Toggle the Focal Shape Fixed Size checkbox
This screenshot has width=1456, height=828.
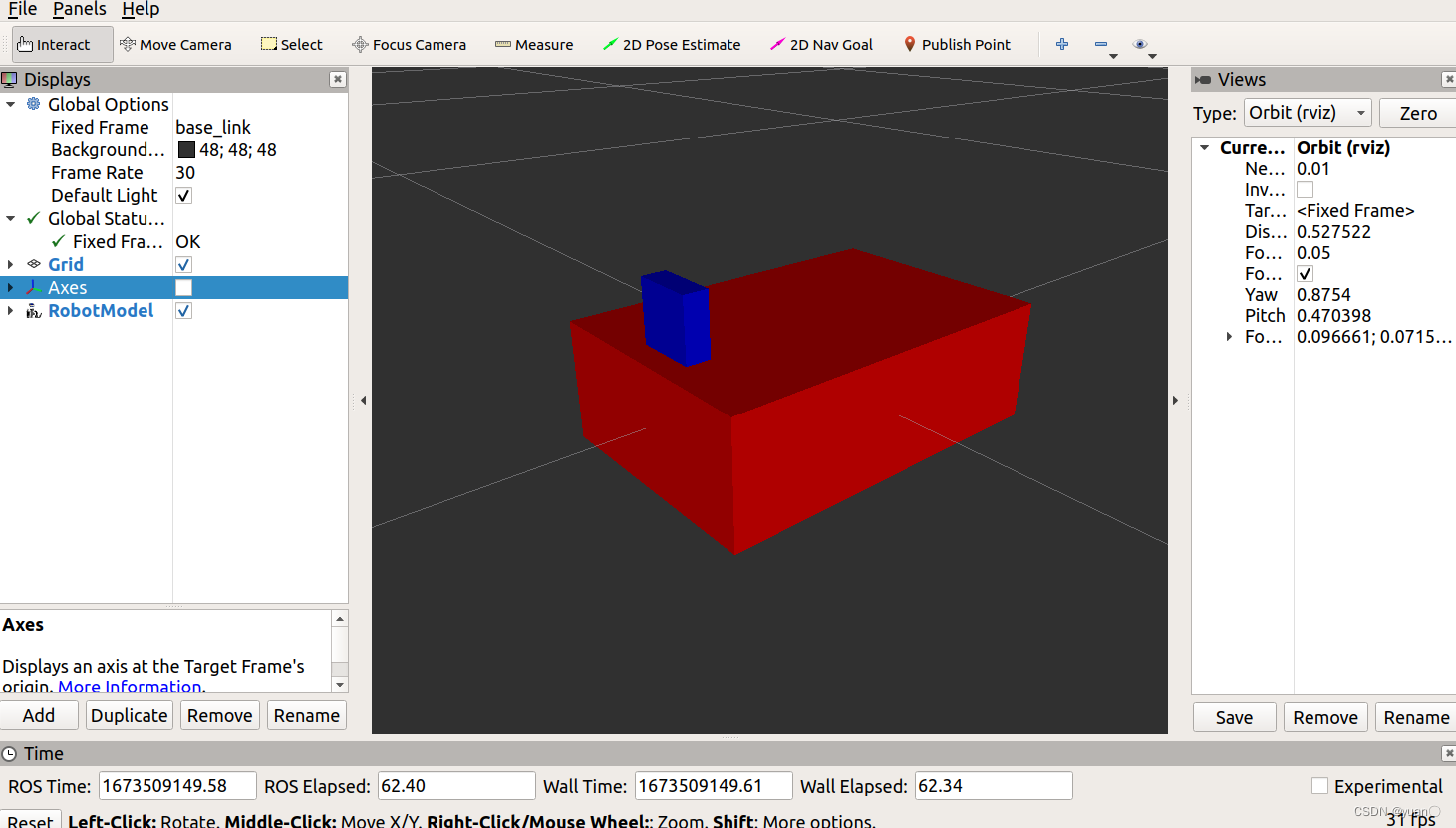[1305, 273]
